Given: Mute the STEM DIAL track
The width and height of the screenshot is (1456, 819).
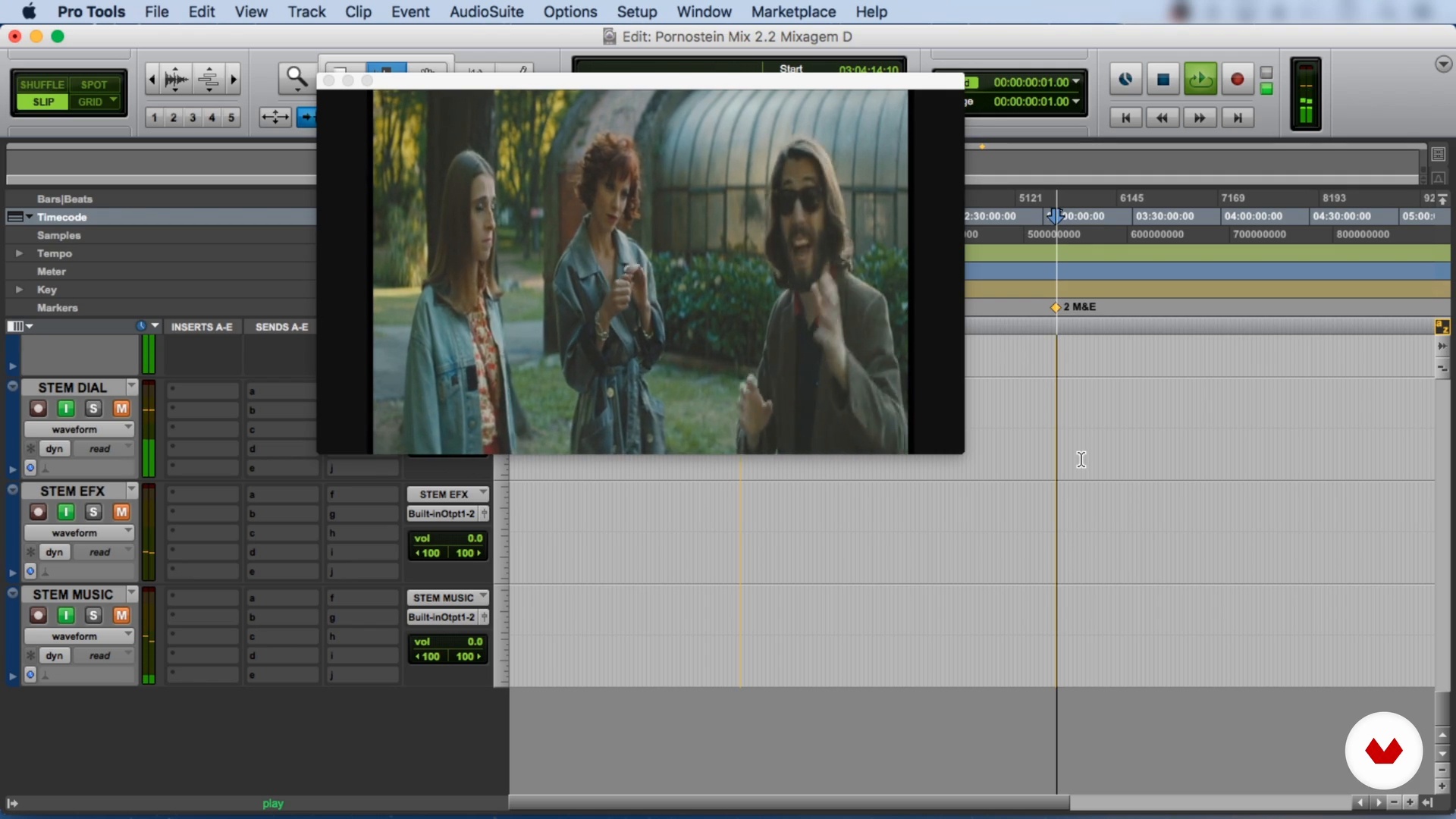Looking at the screenshot, I should (121, 409).
